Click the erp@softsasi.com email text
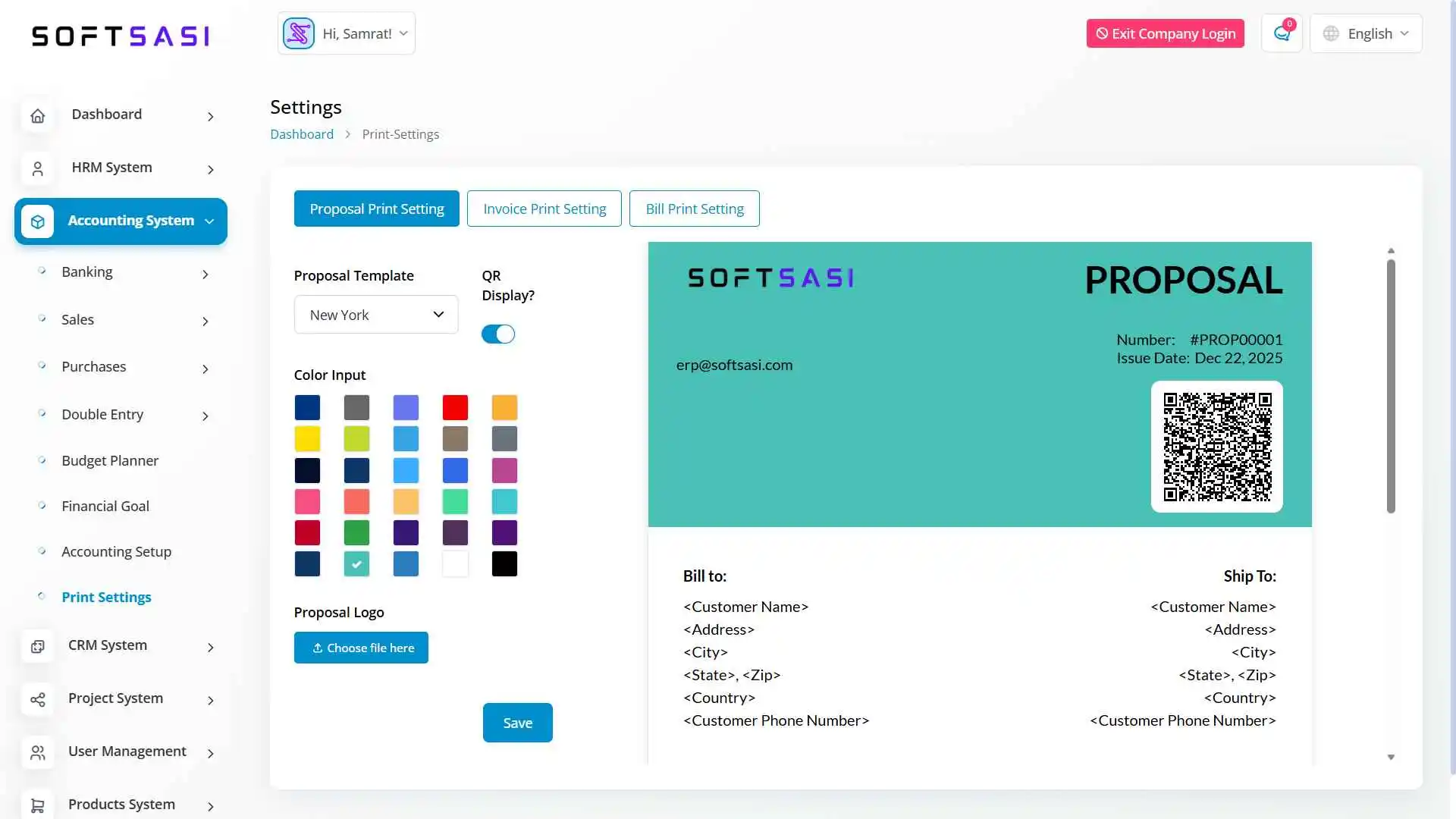 [x=734, y=365]
